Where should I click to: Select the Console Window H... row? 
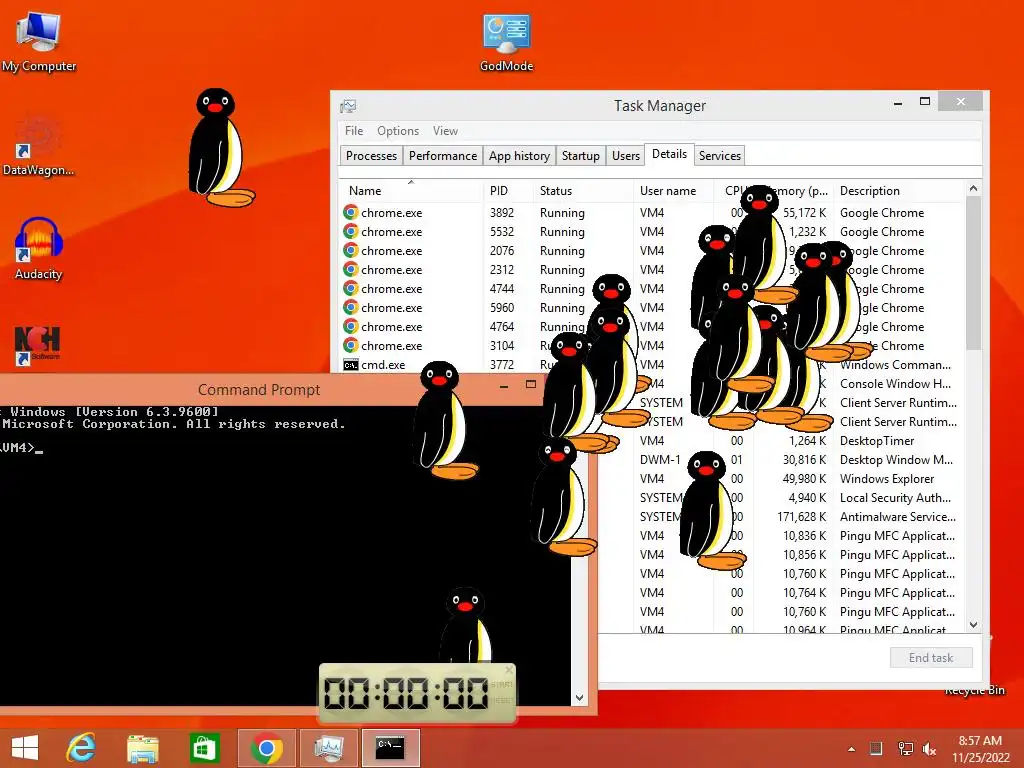[x=895, y=383]
